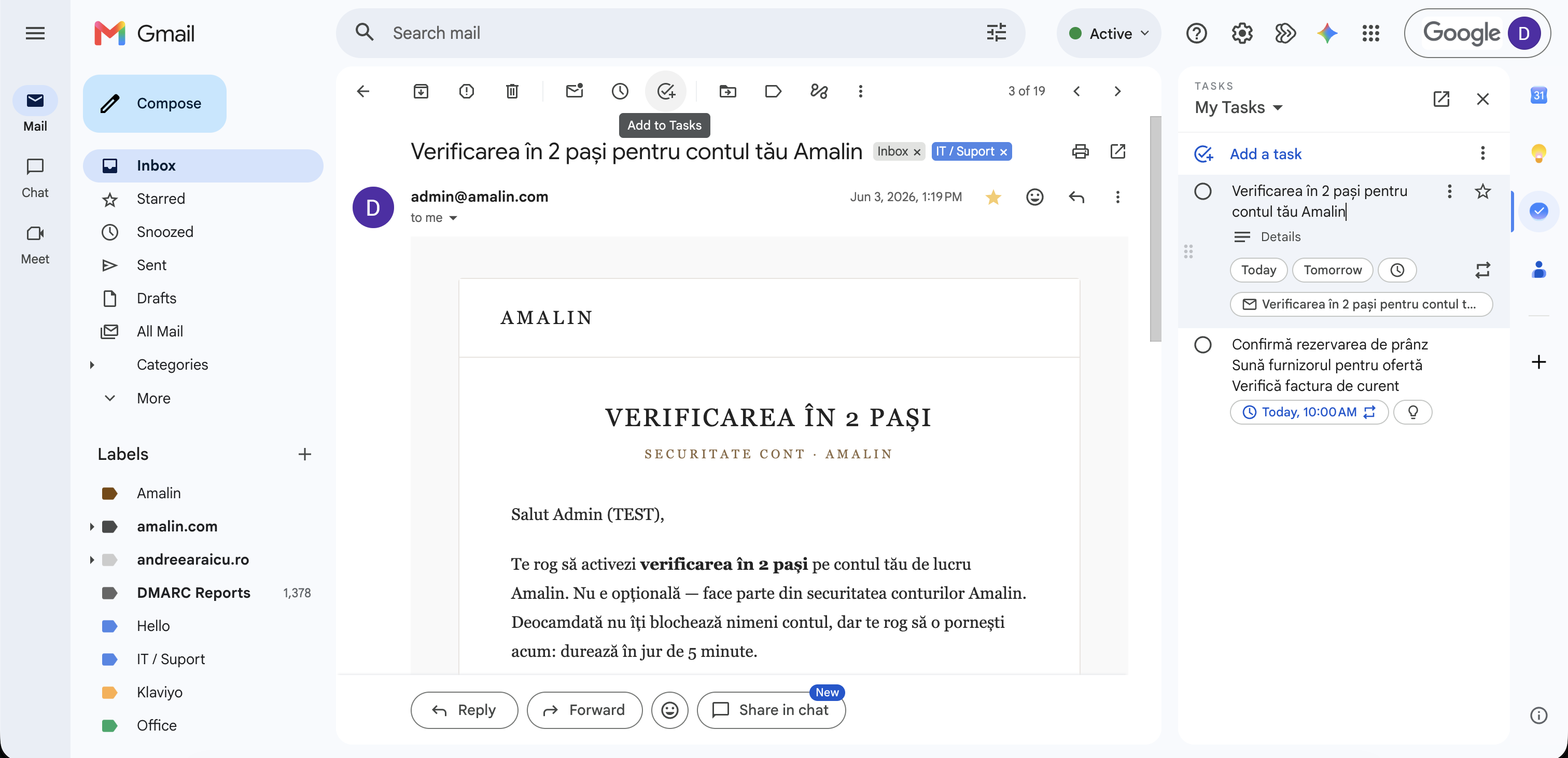The height and width of the screenshot is (758, 1568).
Task: Open the Gemini sparkle icon
Action: [x=1327, y=33]
